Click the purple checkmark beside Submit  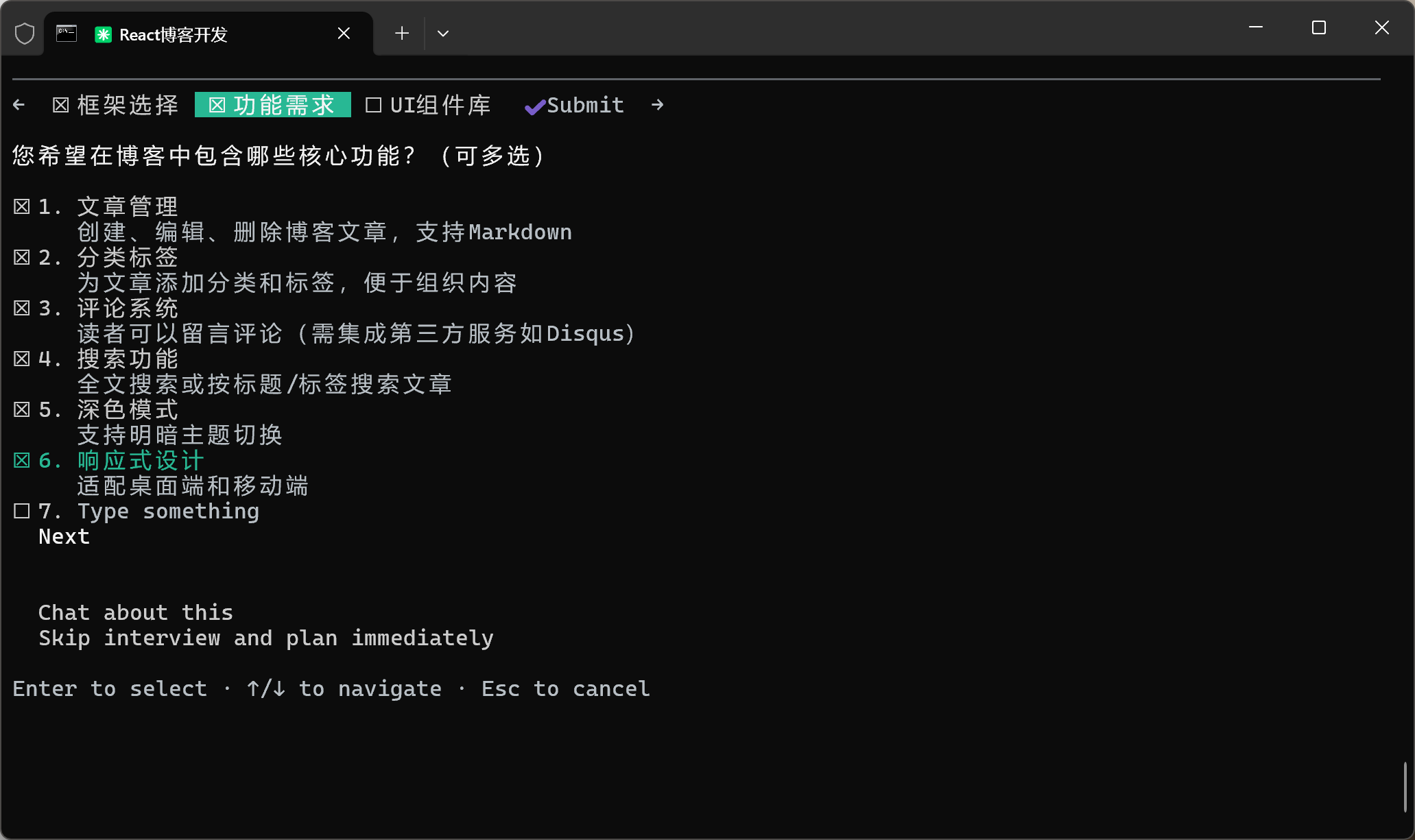tap(534, 106)
